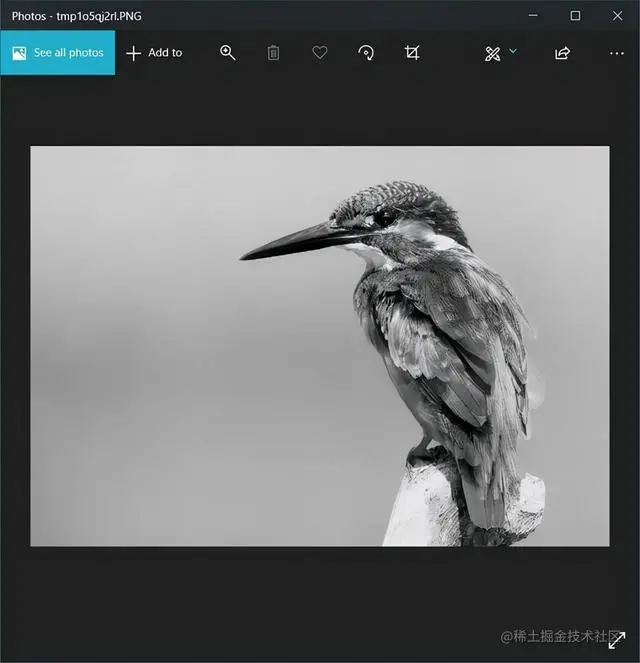Click the Photos - tmp1o5qj2rl.PNG title text
Screen dimensions: 640x663
point(77,16)
